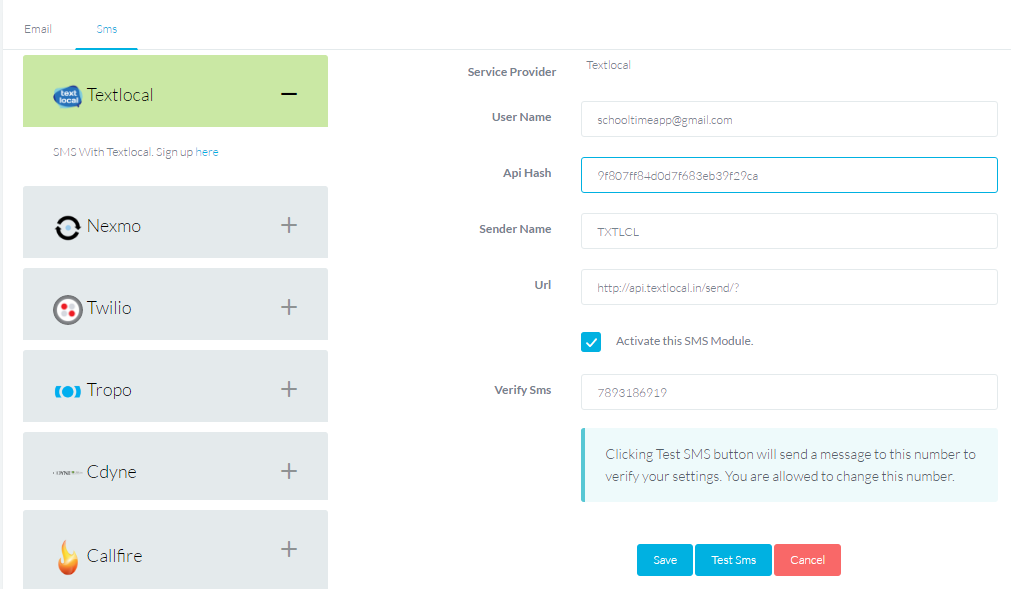Click the Sender Name label
This screenshot has height=589, width=1011.
515,229
